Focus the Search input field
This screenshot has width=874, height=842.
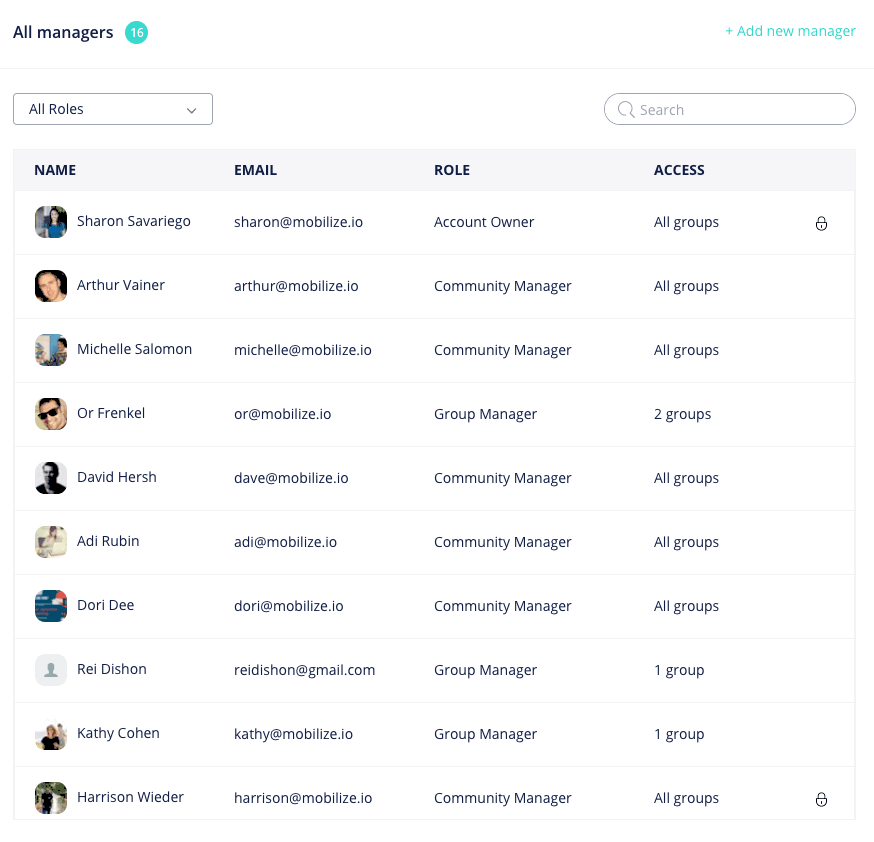coord(730,109)
